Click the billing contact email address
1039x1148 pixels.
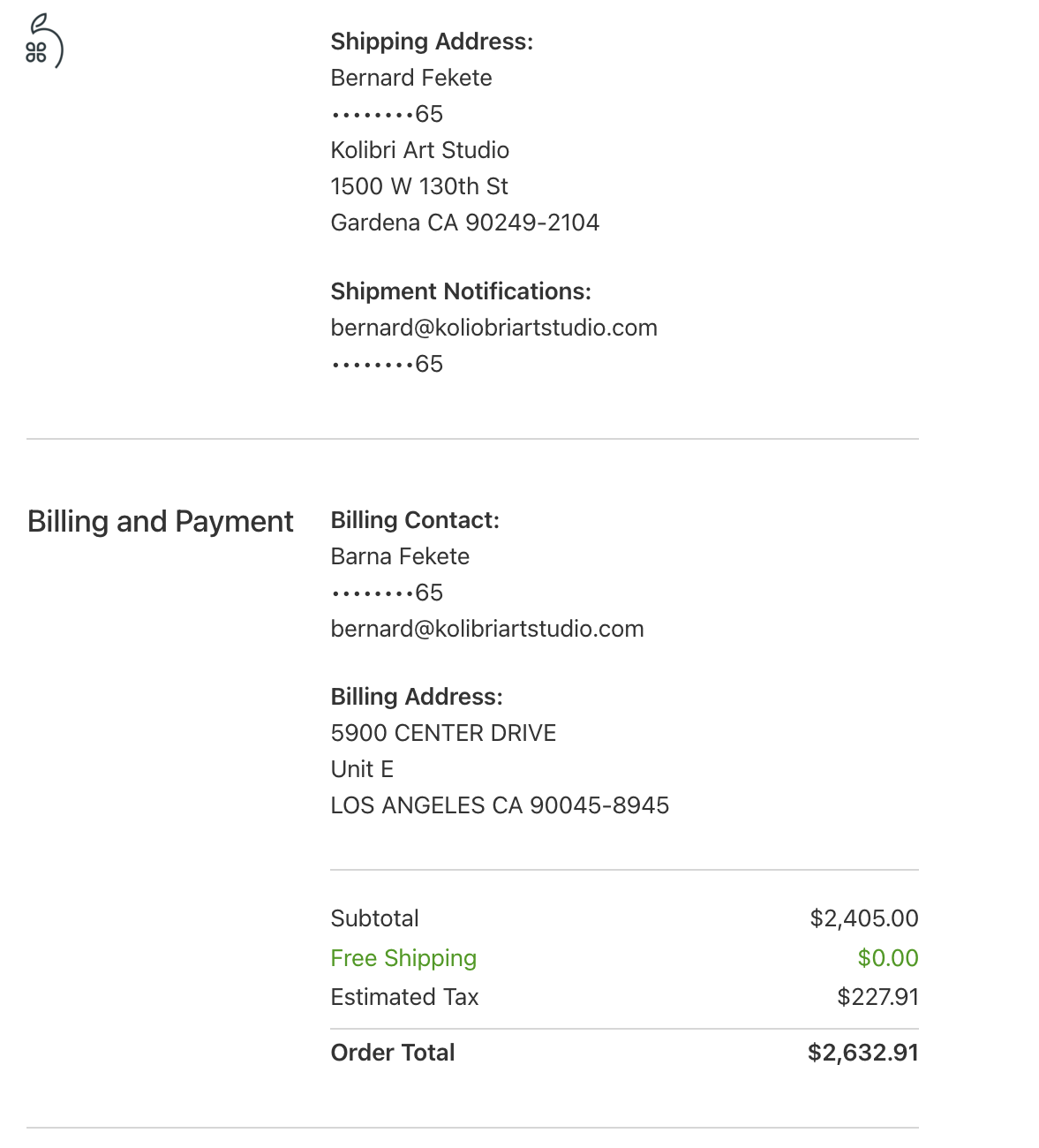[487, 629]
